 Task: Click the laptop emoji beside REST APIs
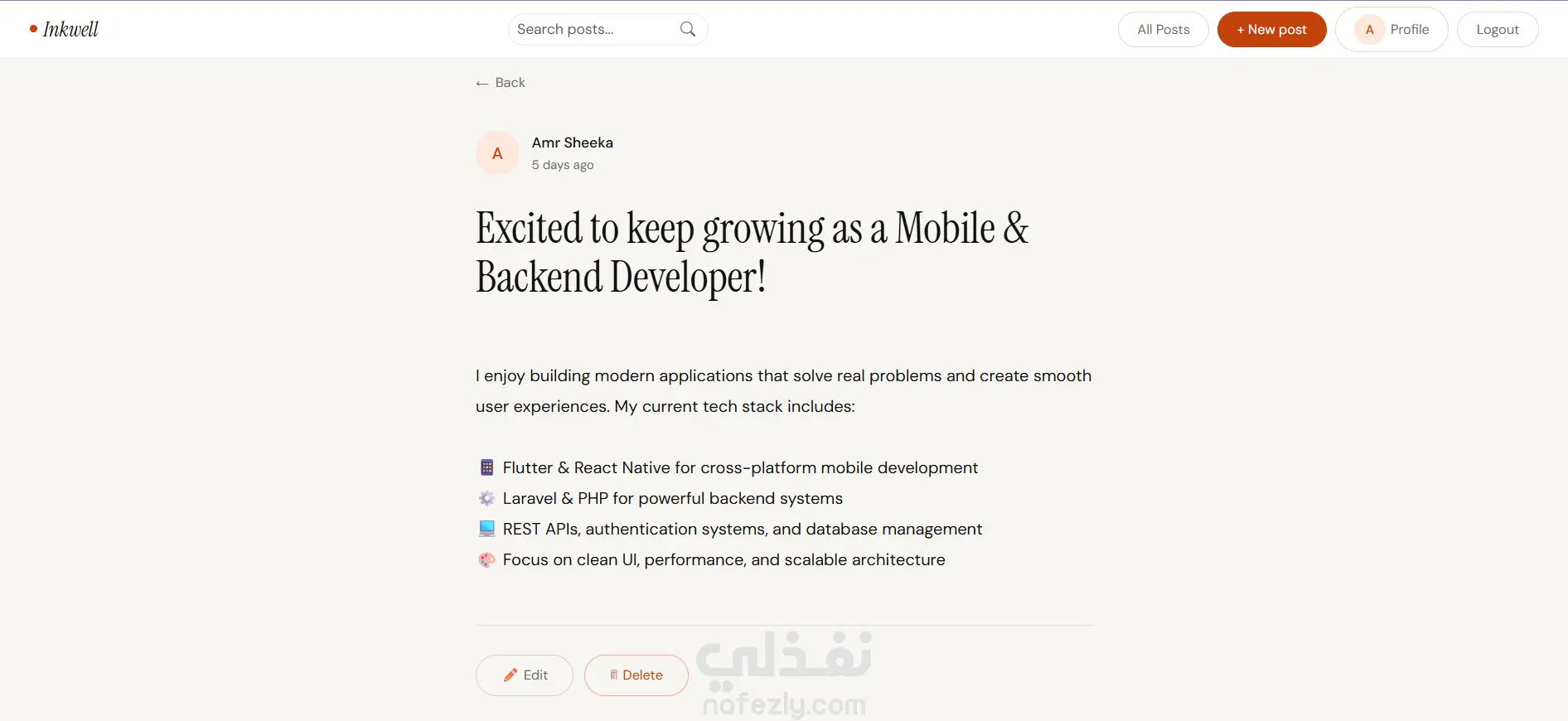point(486,529)
